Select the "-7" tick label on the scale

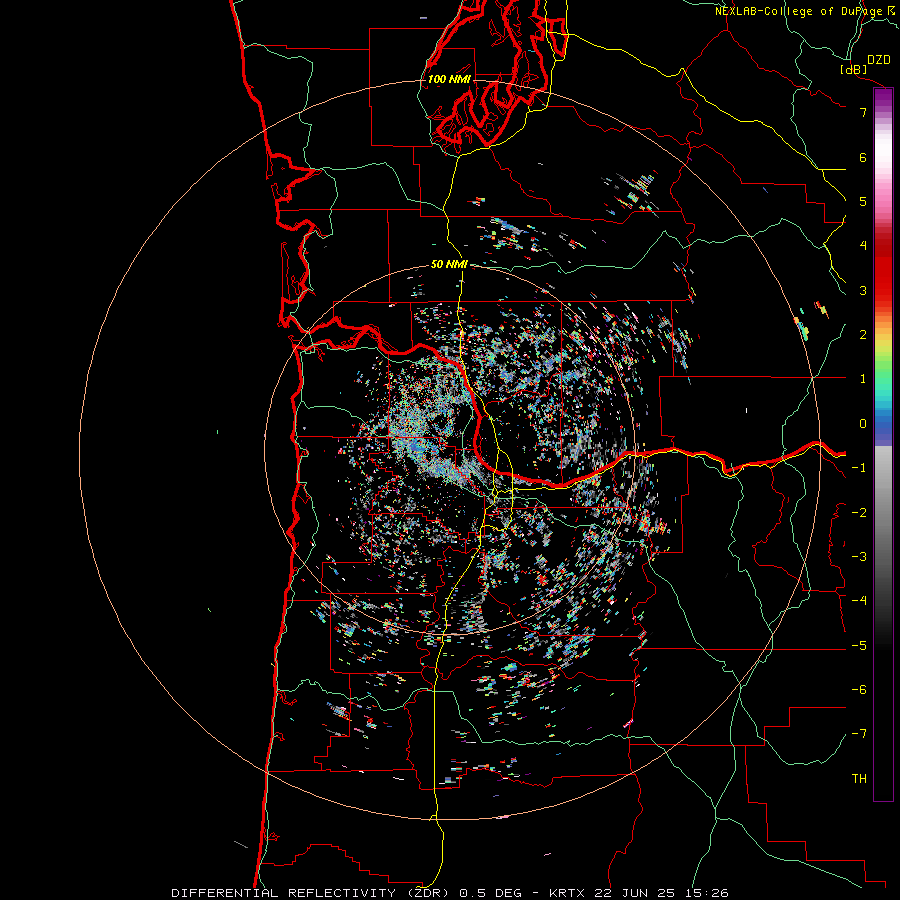pyautogui.click(x=859, y=734)
